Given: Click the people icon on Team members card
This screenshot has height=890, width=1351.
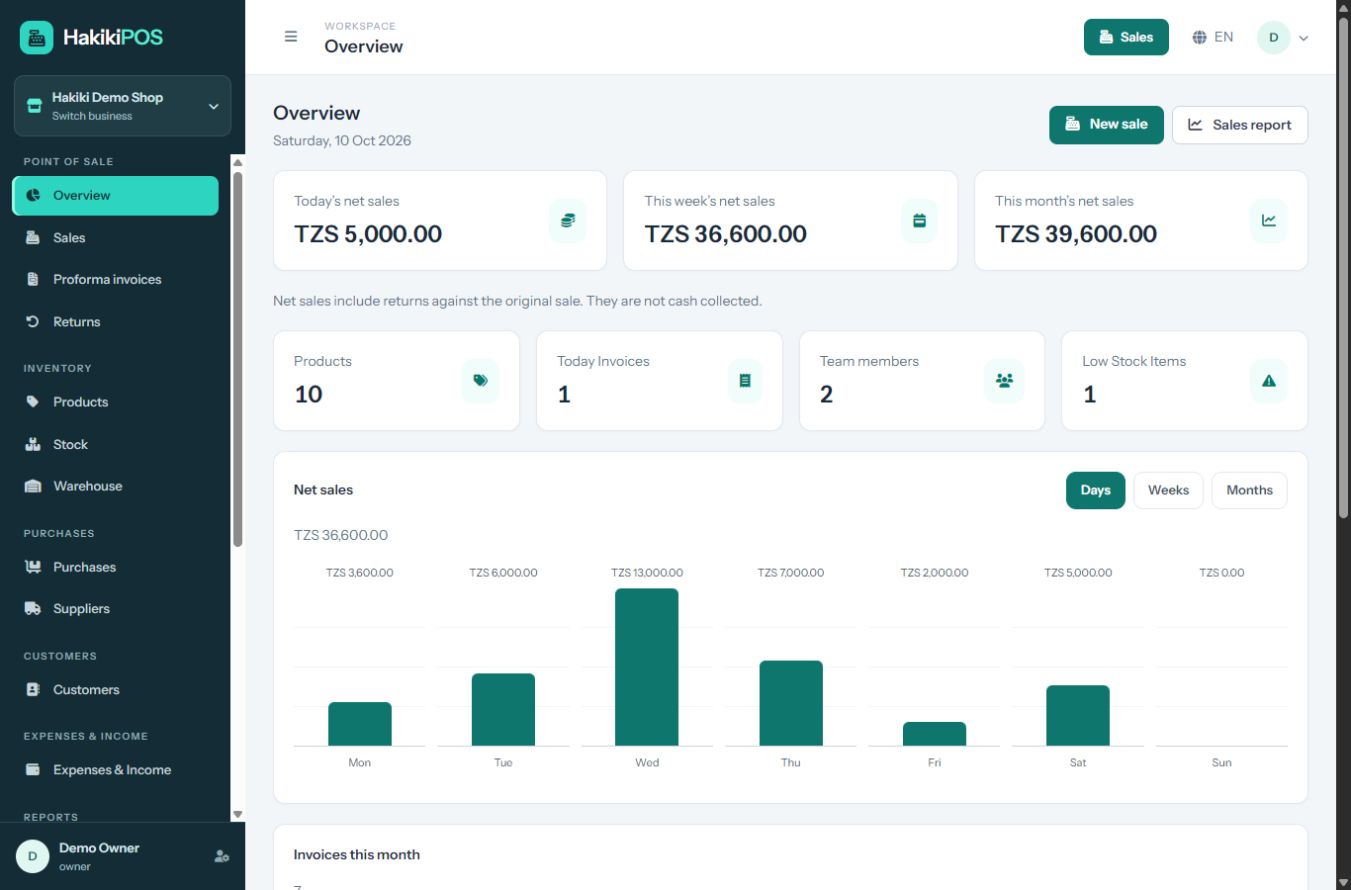Looking at the screenshot, I should 1005,381.
